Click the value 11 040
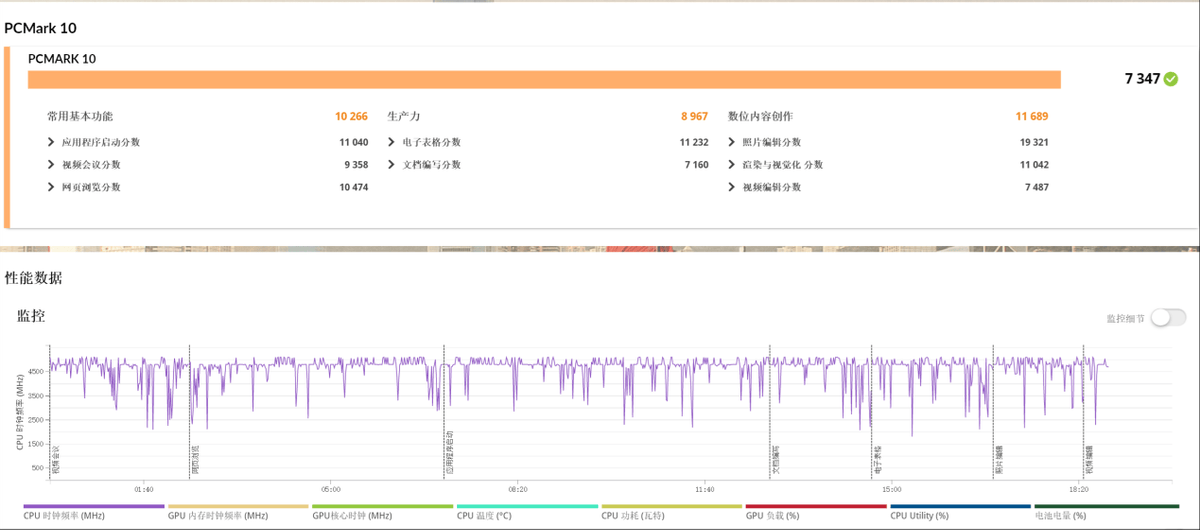 click(353, 142)
